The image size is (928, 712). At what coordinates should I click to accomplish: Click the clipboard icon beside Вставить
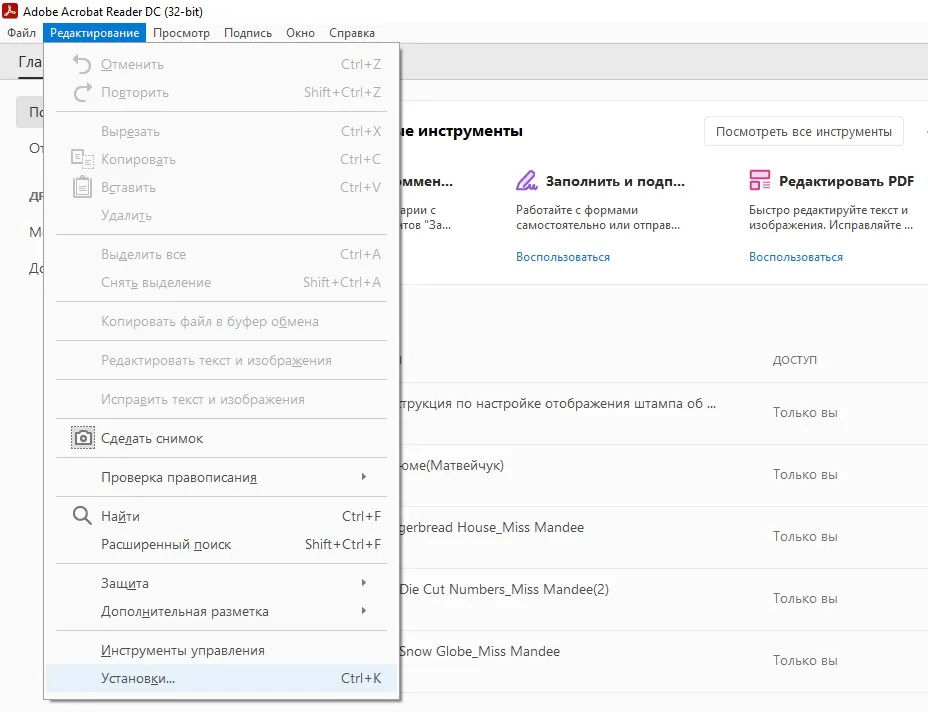pyautogui.click(x=82, y=187)
